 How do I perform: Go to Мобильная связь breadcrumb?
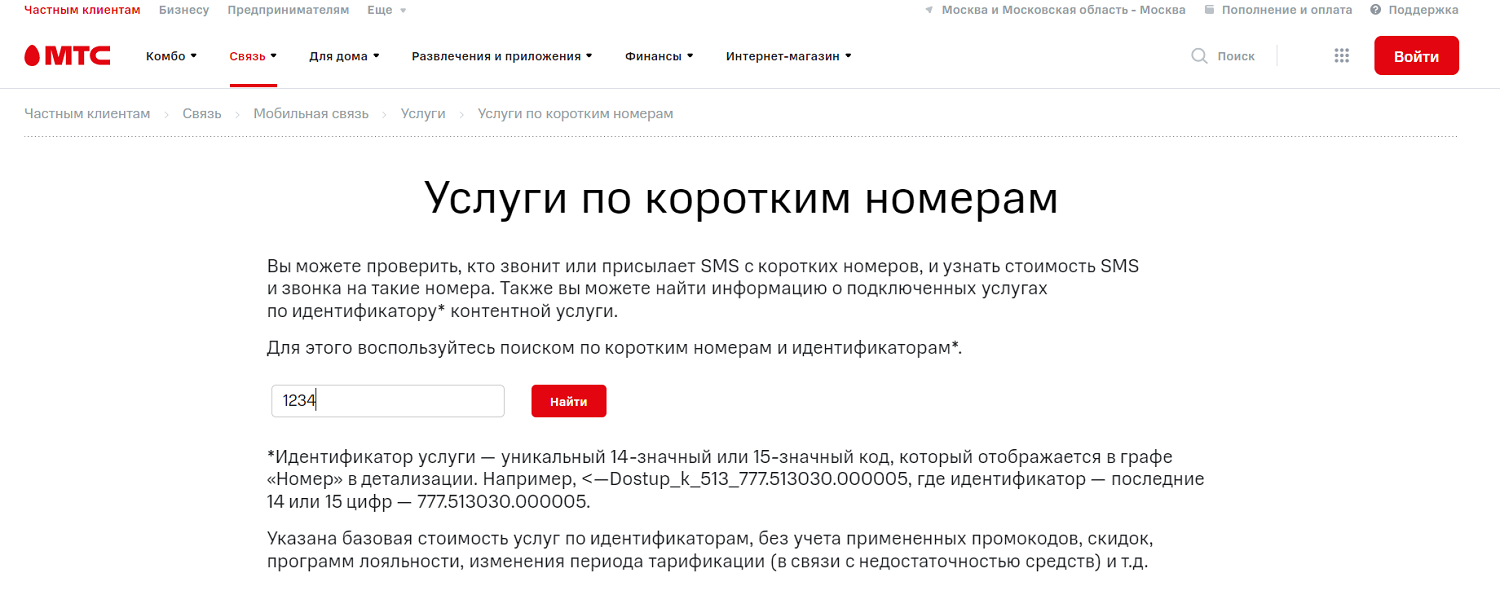(311, 114)
